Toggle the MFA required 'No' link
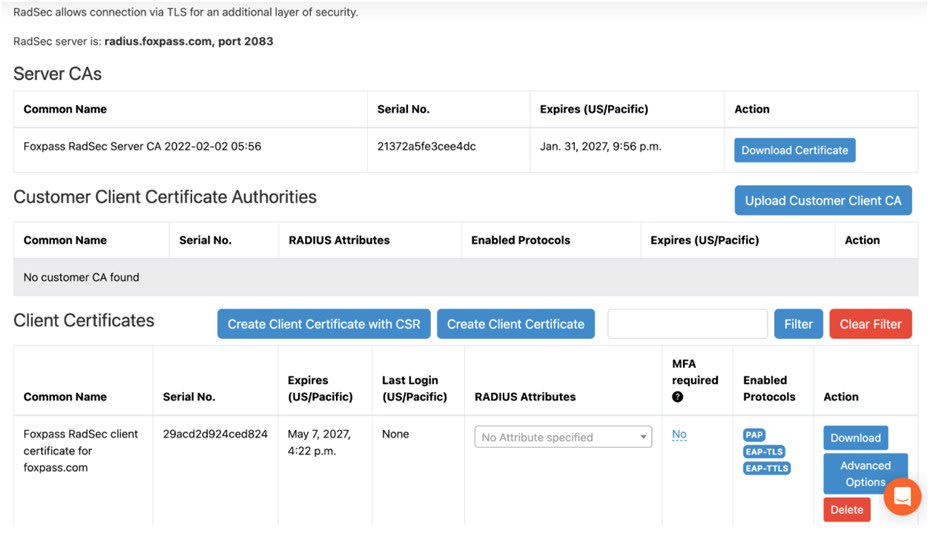 679,434
